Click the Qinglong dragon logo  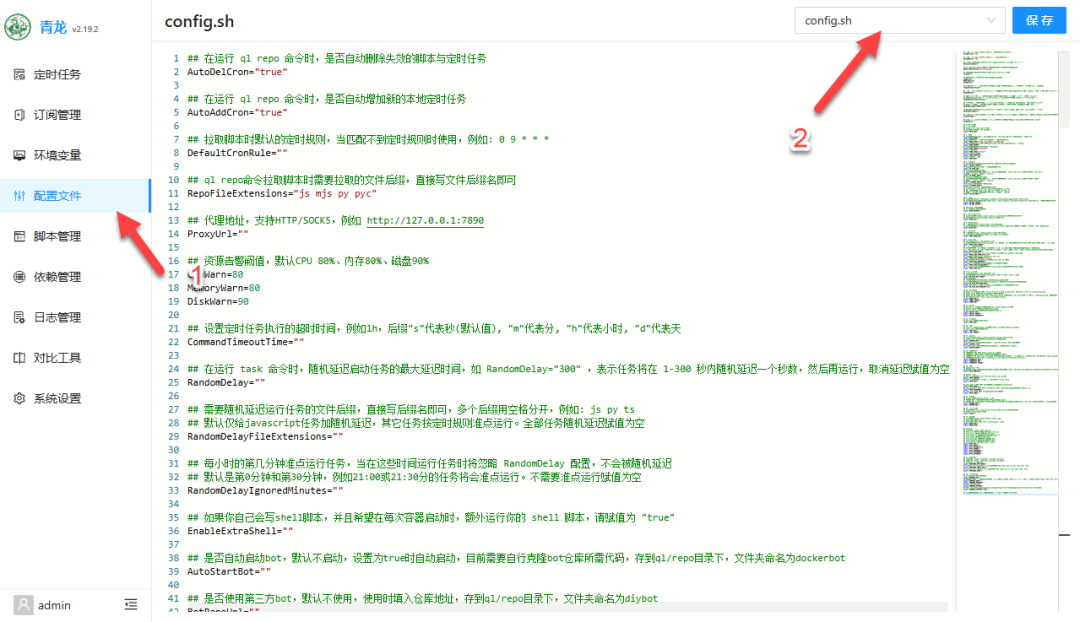[x=18, y=27]
